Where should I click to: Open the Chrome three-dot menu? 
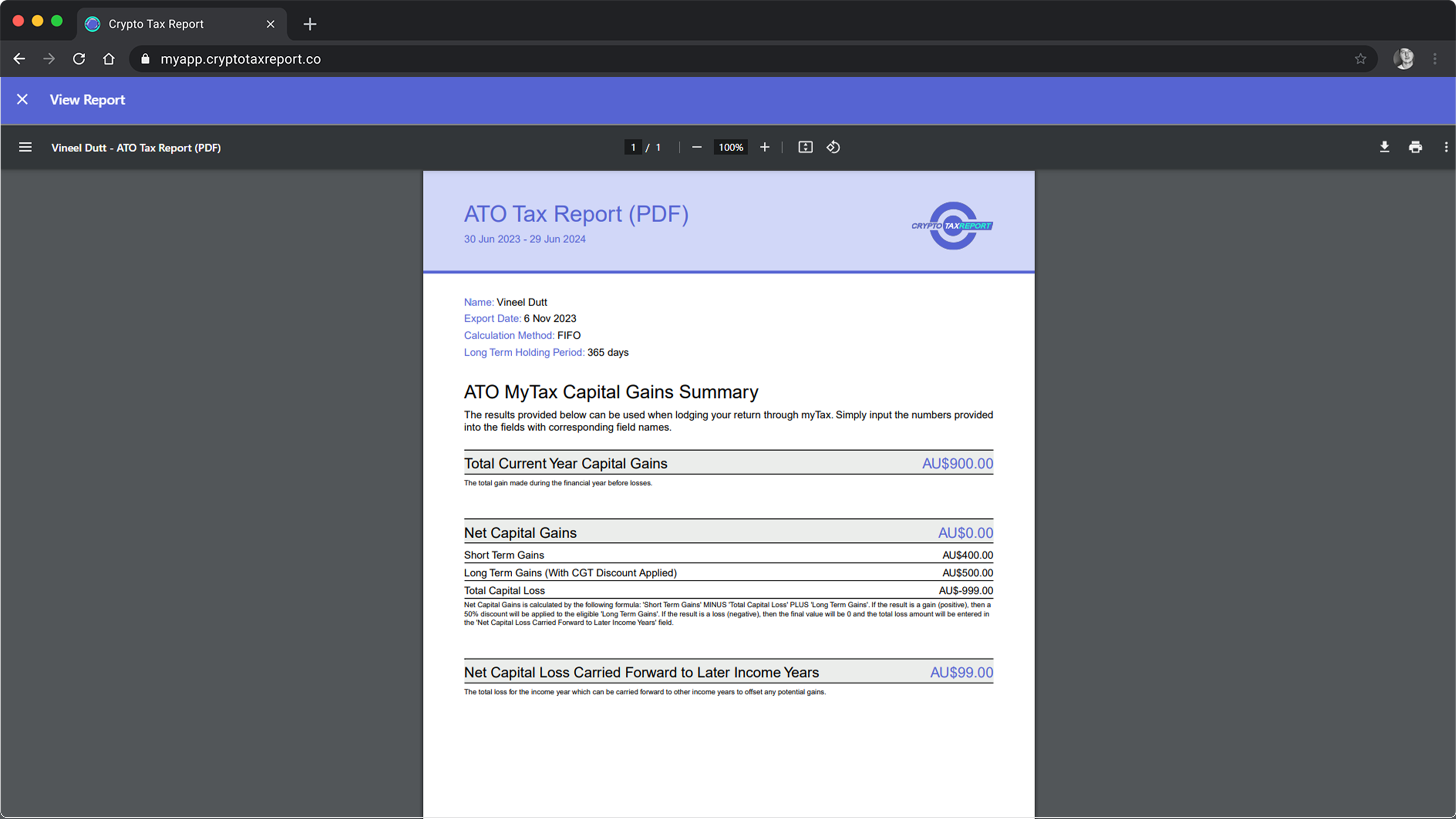click(1435, 59)
